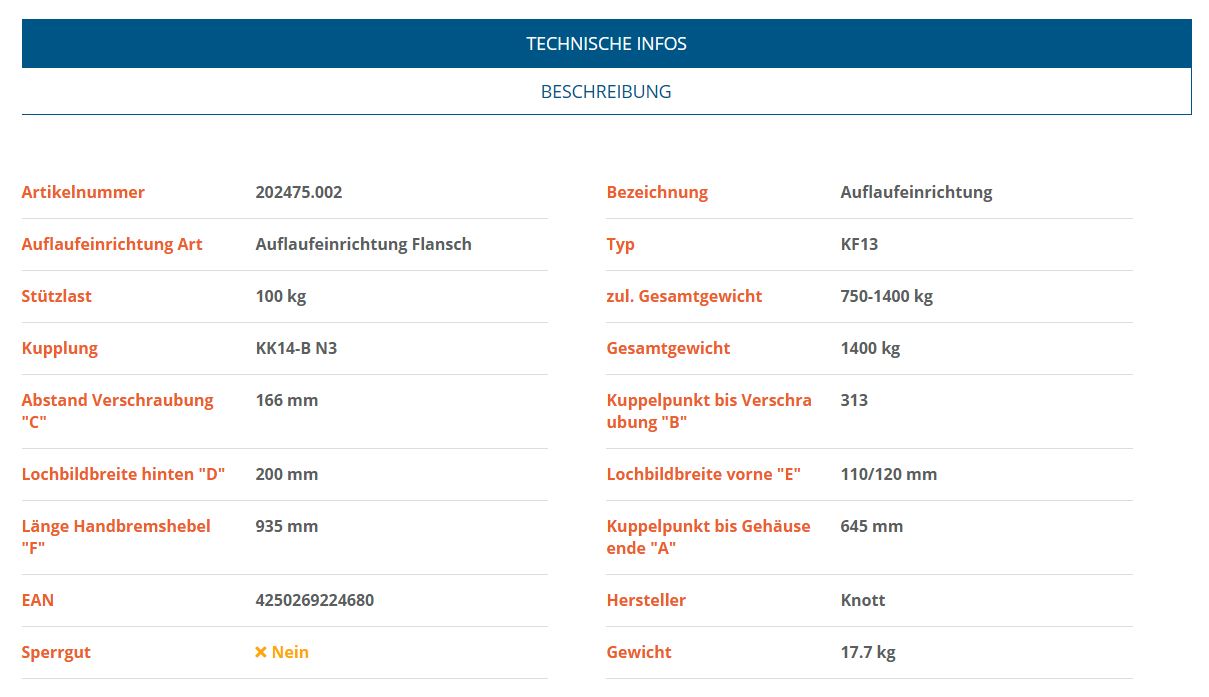Switch to the Beschreibung tab
The height and width of the screenshot is (697, 1209).
click(606, 92)
